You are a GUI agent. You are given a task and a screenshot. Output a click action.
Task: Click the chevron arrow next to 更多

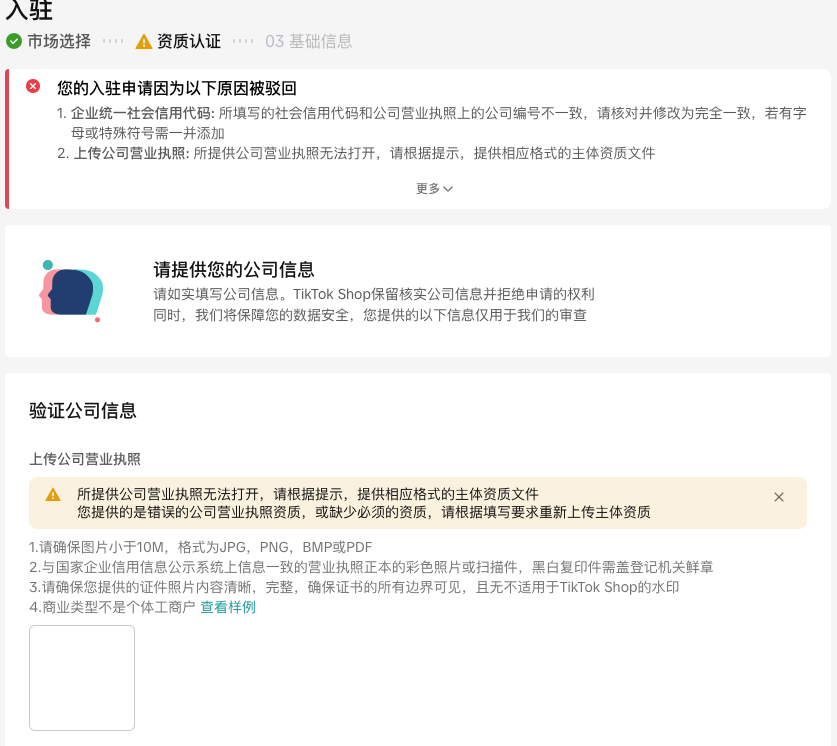click(x=448, y=189)
